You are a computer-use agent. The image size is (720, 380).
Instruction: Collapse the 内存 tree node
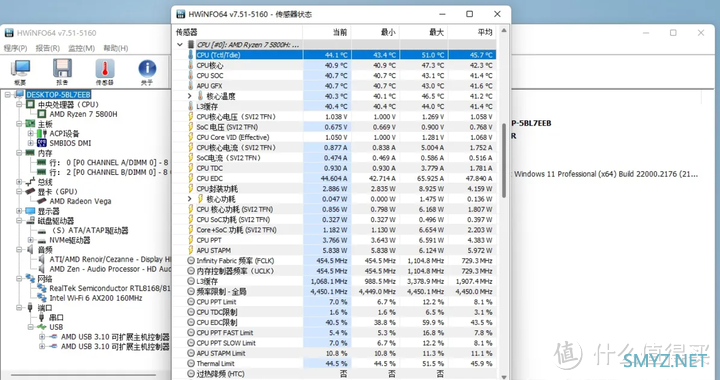point(19,153)
